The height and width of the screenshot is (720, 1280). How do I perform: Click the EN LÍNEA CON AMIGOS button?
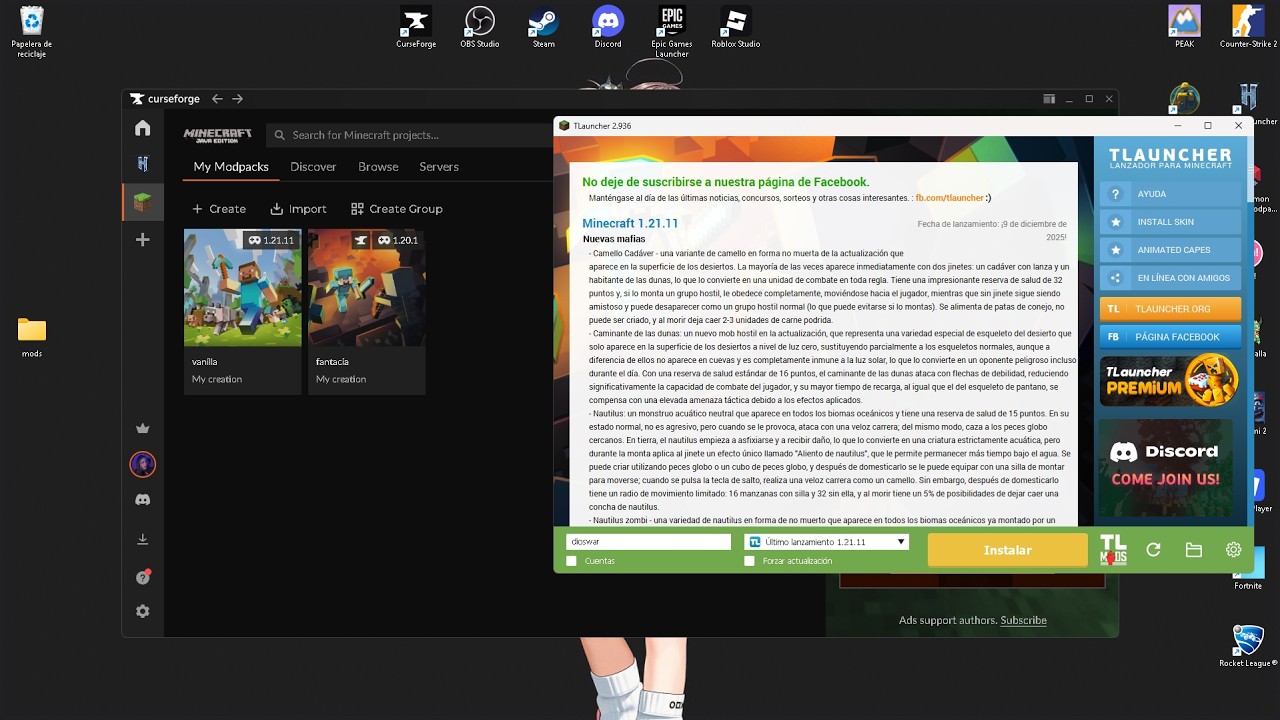coord(1170,278)
